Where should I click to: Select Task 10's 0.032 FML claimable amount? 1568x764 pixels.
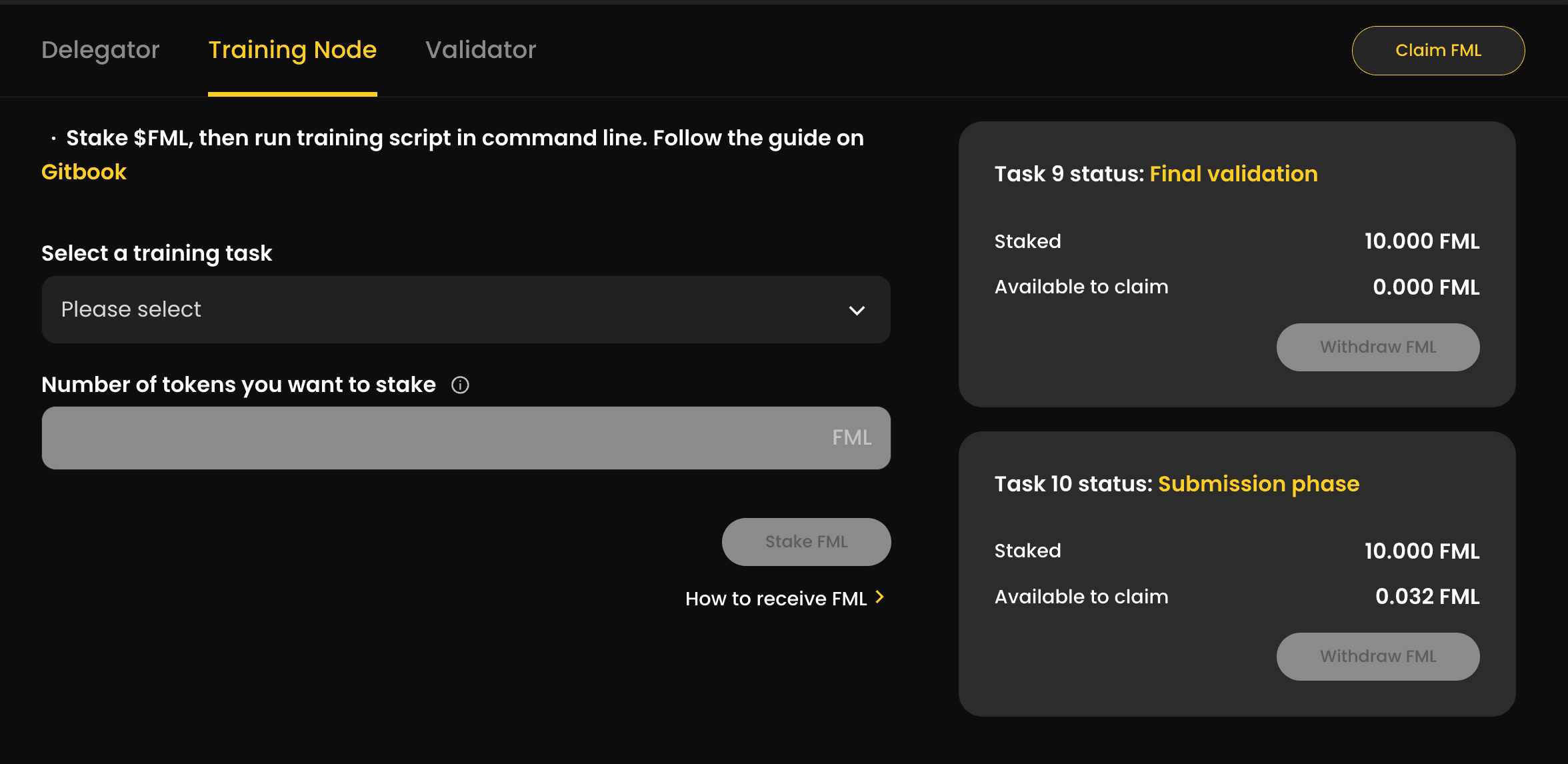[1427, 597]
